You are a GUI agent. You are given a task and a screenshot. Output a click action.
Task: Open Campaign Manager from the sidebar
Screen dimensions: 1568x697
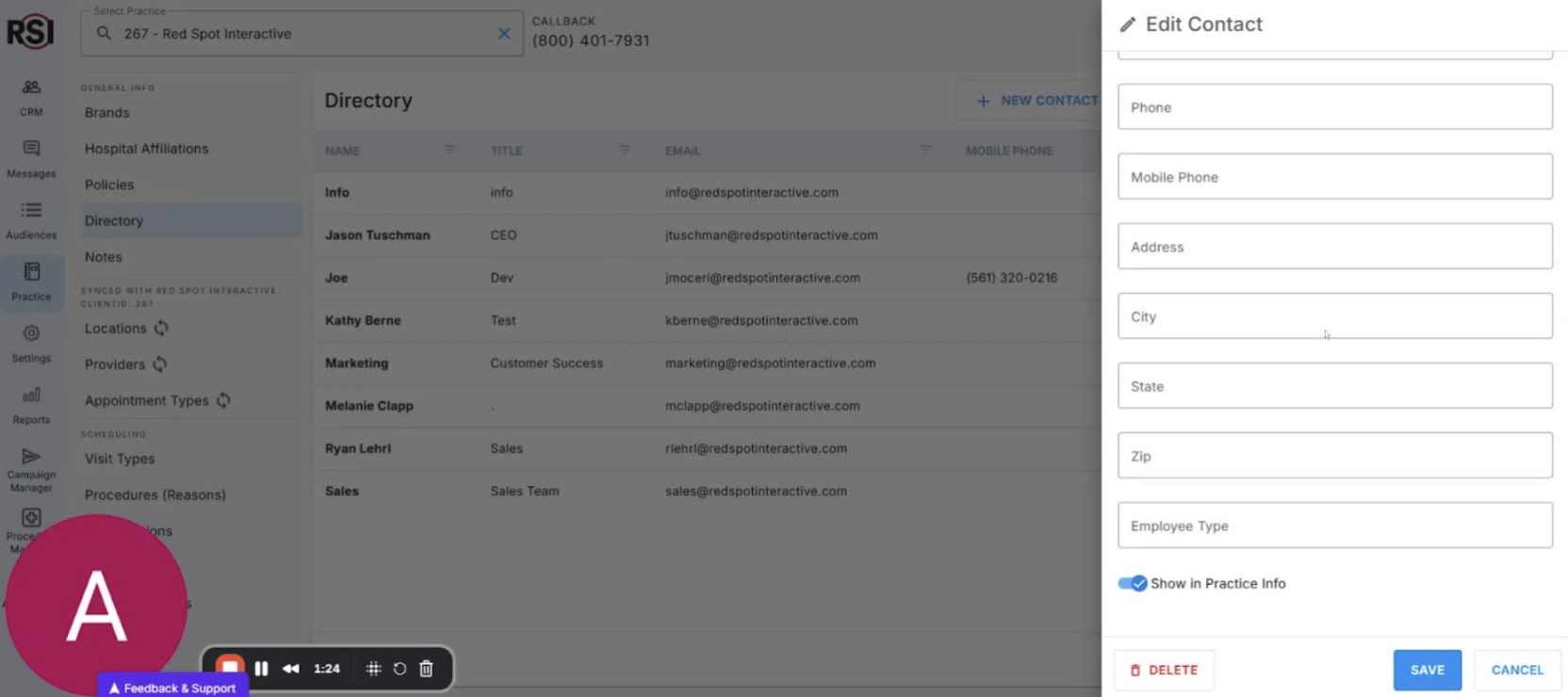[31, 468]
